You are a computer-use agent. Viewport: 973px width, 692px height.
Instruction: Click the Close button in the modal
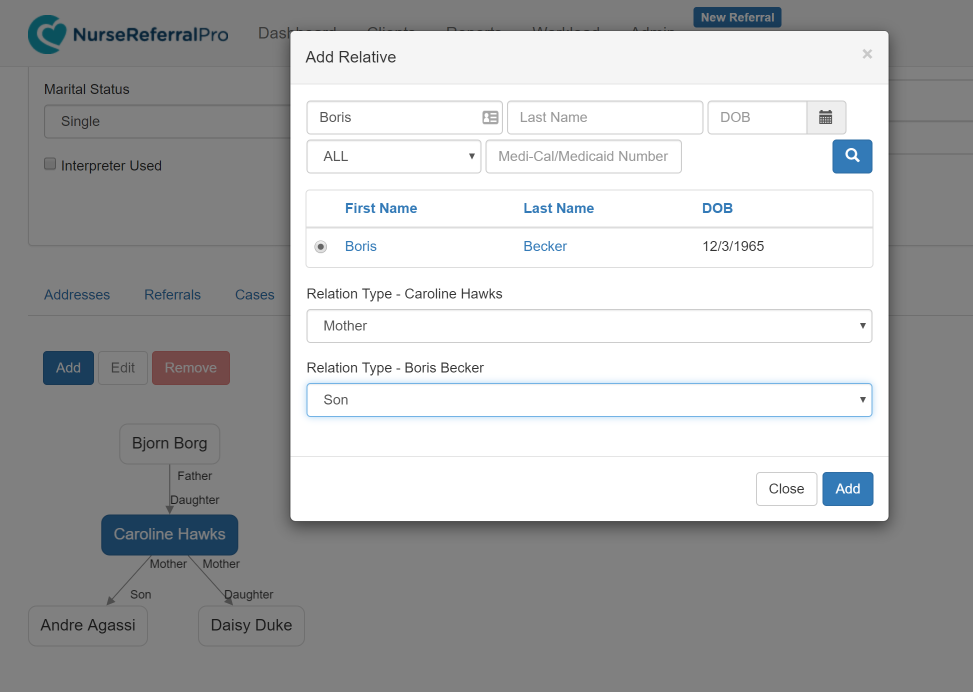[x=786, y=488]
